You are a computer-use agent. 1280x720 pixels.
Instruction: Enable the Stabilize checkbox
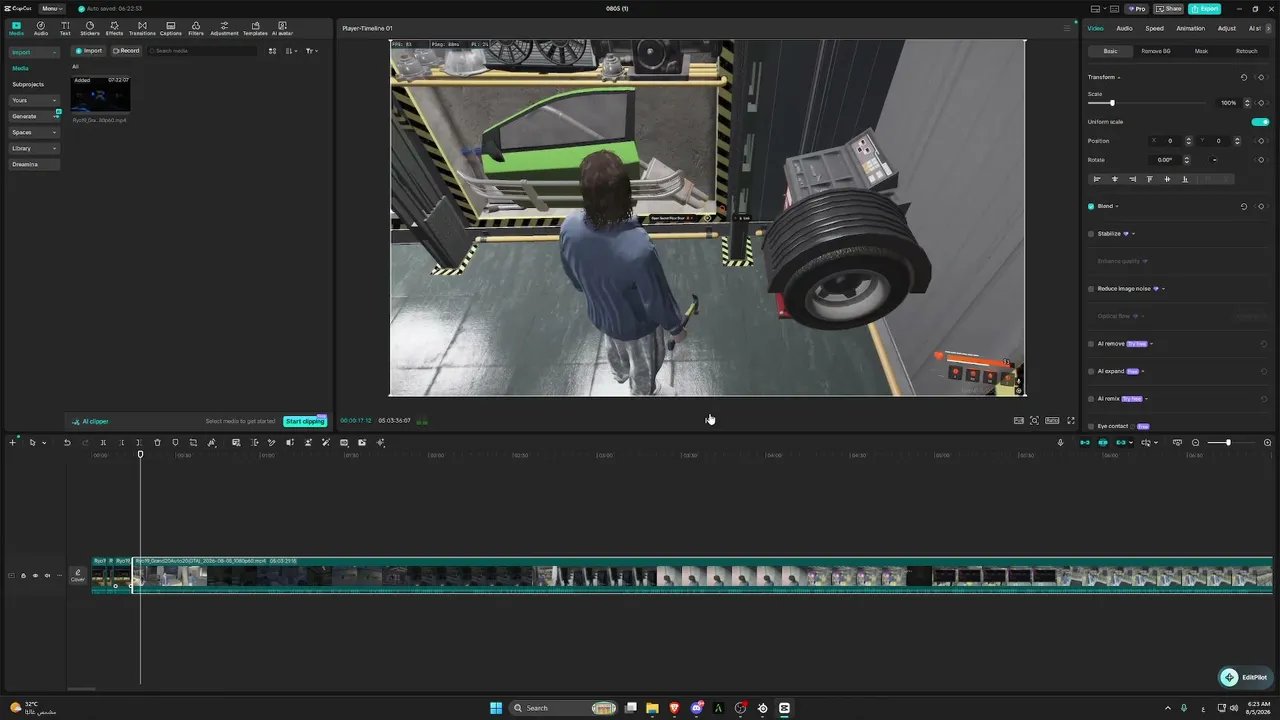(x=1091, y=234)
